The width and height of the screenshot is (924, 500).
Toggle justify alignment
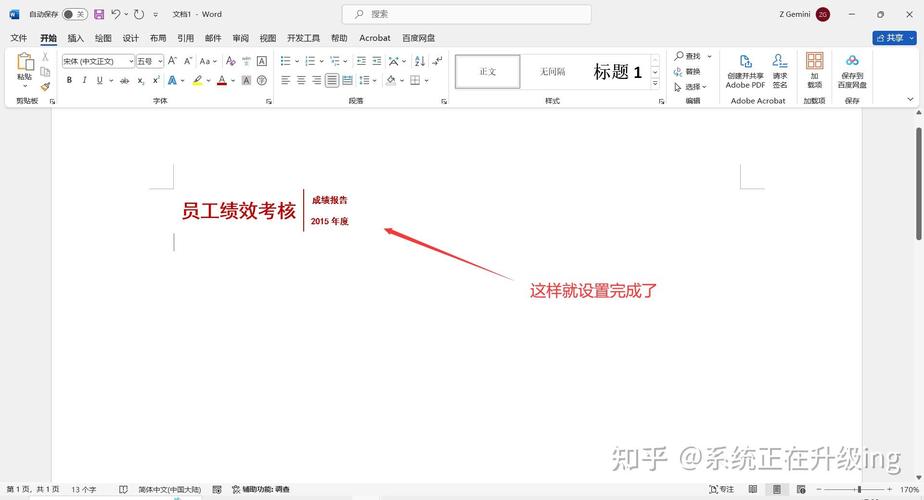tap(332, 80)
